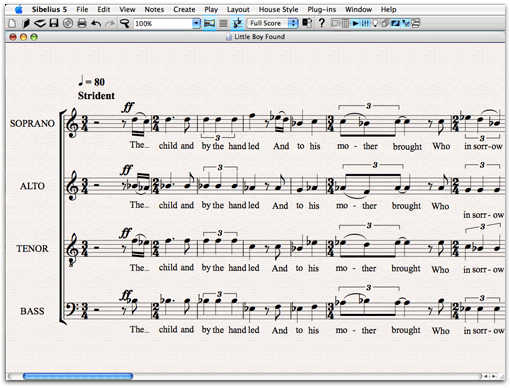Open the Play menu
This screenshot has height=388, width=510.
click(211, 9)
